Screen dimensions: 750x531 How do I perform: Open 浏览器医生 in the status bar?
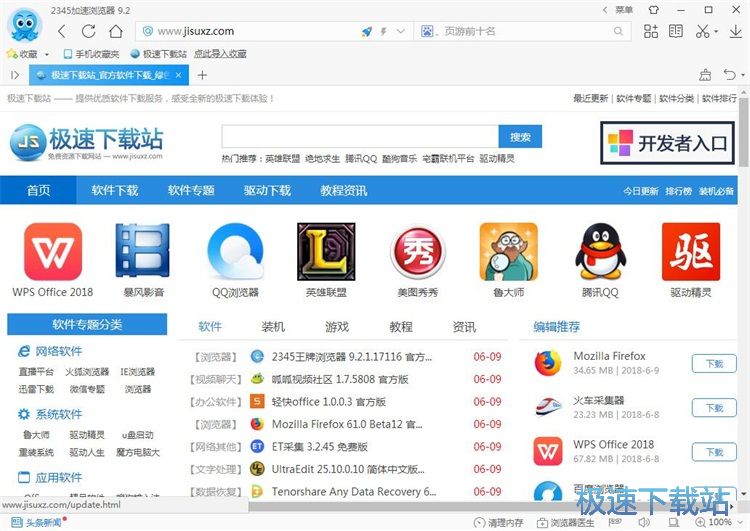click(x=566, y=522)
